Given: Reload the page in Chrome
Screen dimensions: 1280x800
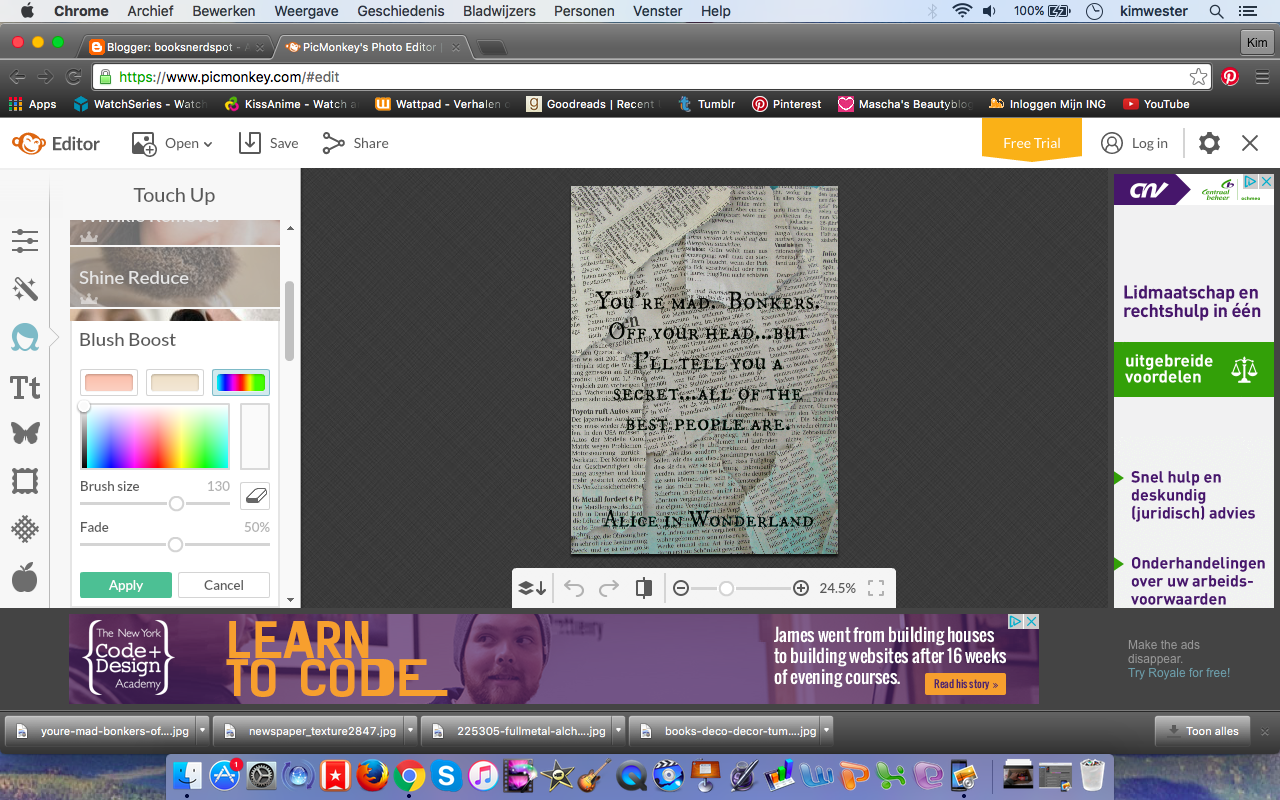Looking at the screenshot, I should 73,77.
